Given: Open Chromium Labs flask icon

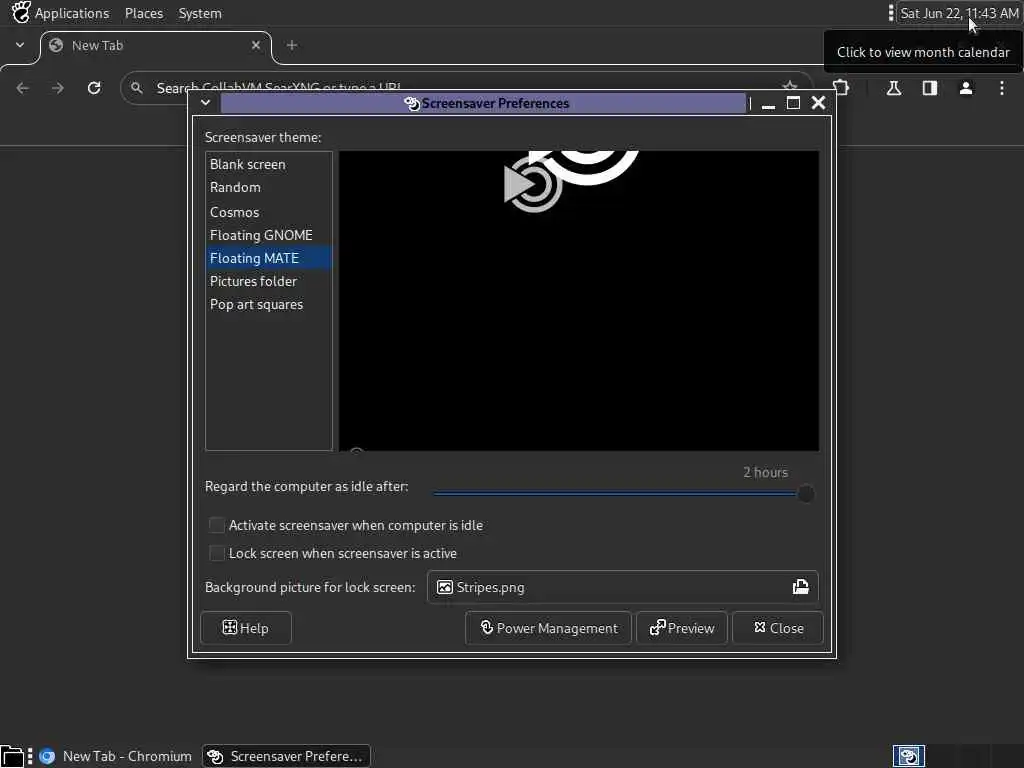Looking at the screenshot, I should coord(894,88).
